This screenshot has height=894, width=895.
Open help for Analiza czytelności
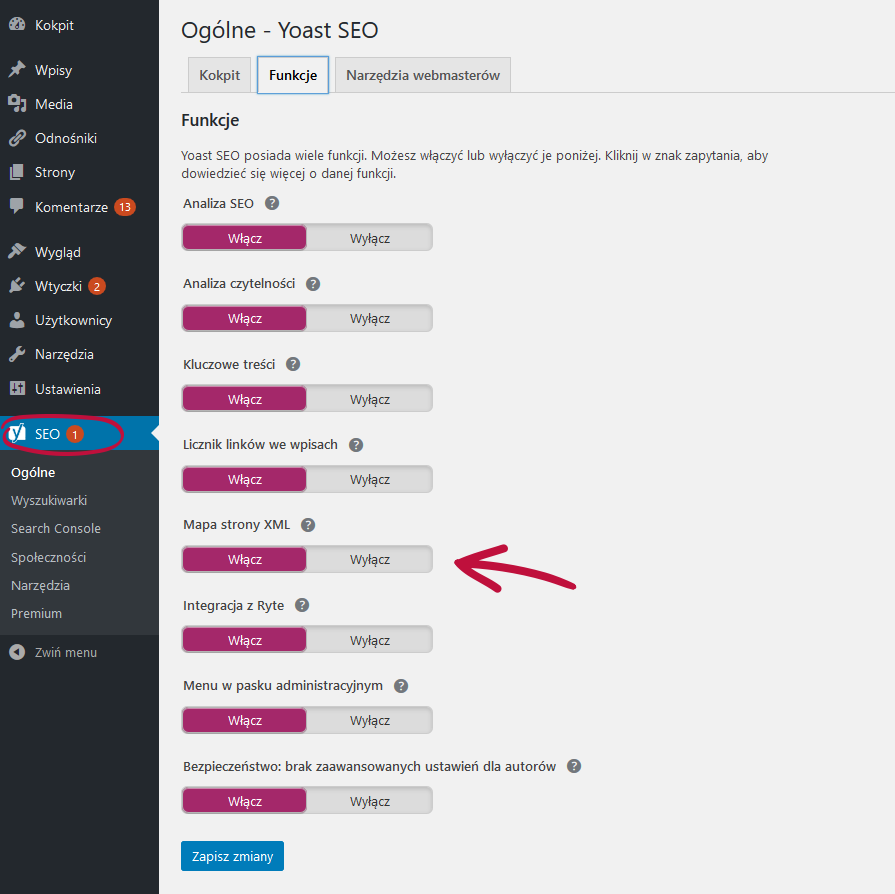[x=313, y=283]
